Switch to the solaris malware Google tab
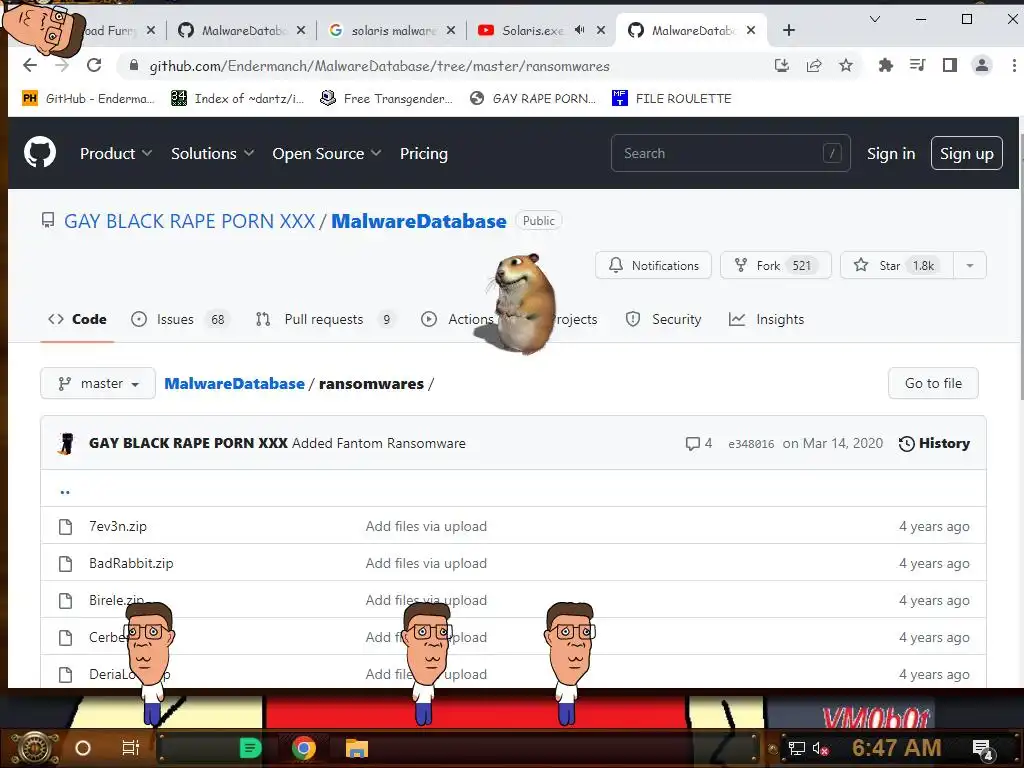This screenshot has height=768, width=1024. click(x=391, y=30)
